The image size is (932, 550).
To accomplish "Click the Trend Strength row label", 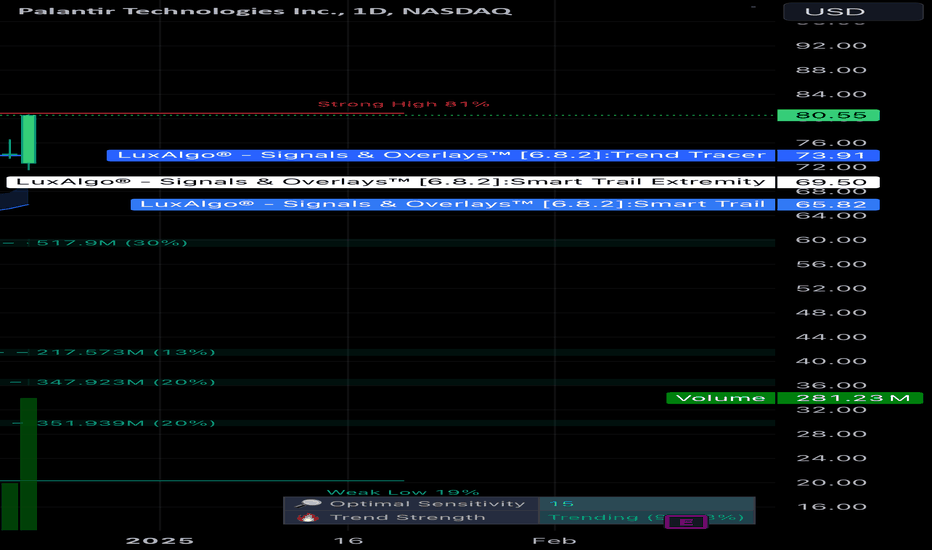I will (407, 517).
